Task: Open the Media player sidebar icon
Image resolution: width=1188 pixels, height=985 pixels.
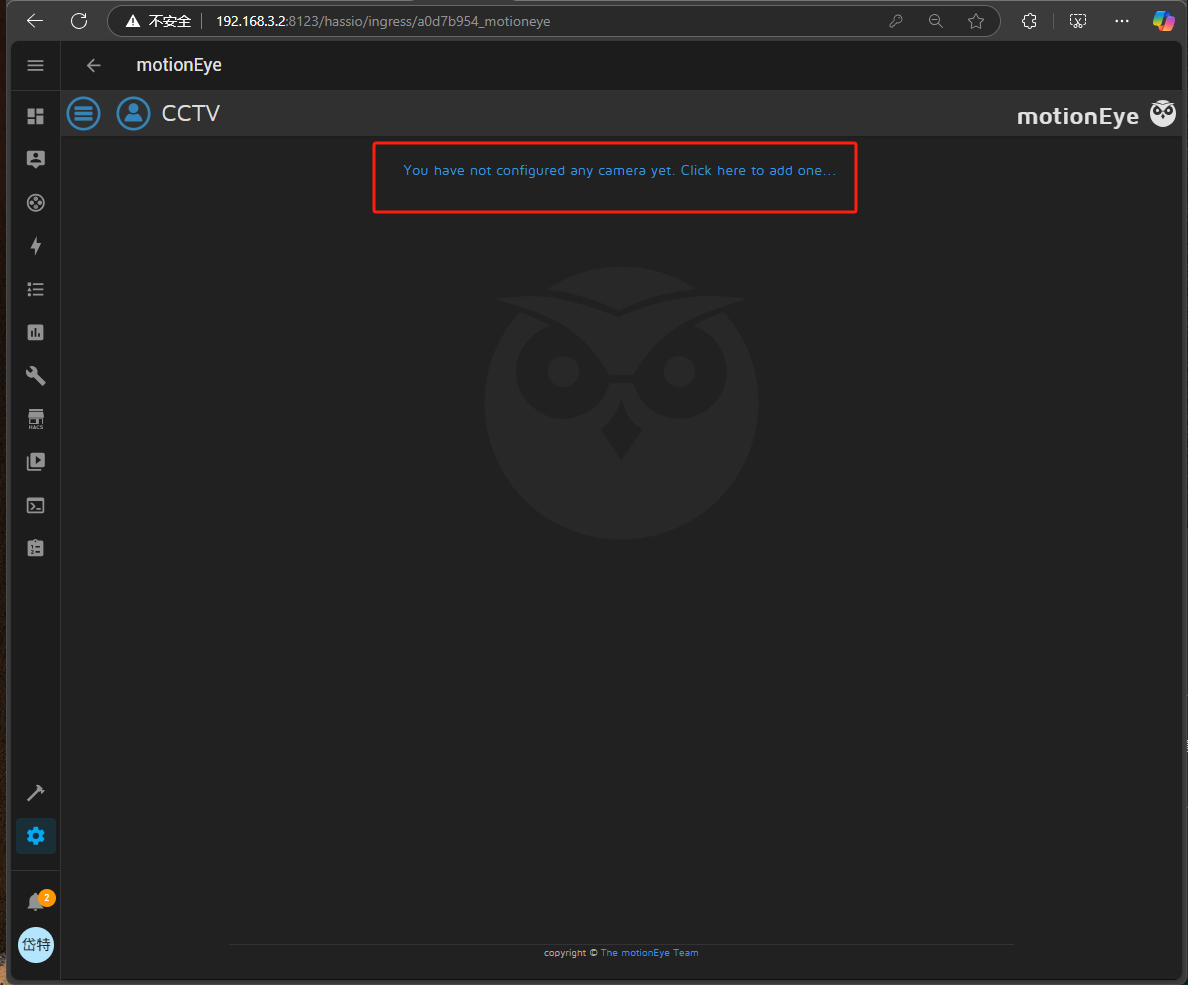Action: pyautogui.click(x=36, y=462)
